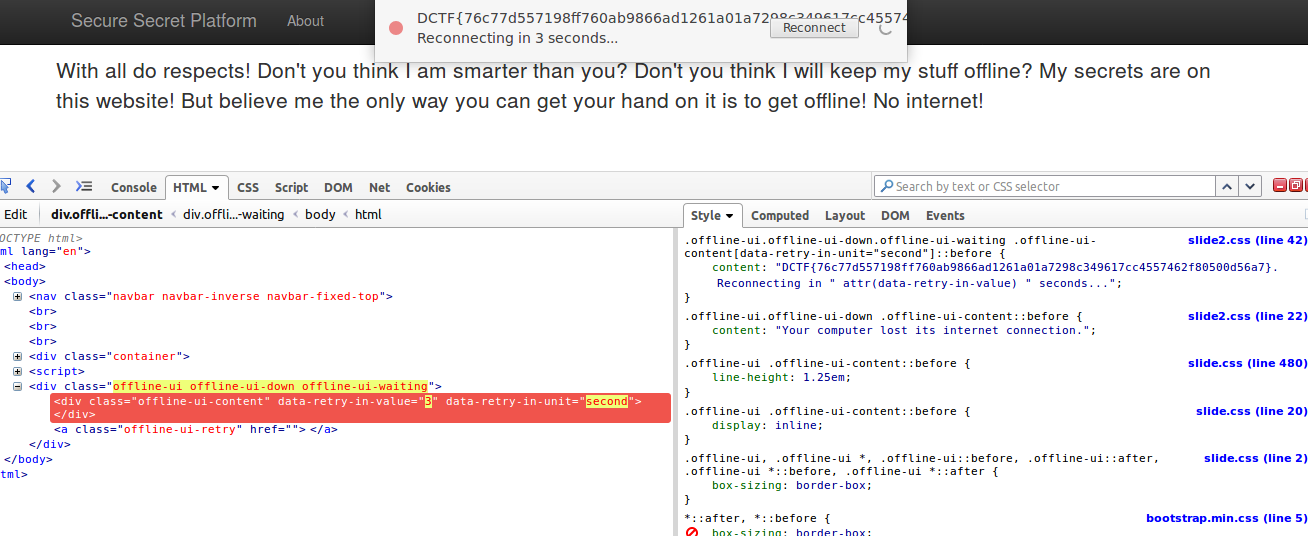Select the body breadcrumb
This screenshot has height=536, width=1308.
coord(320,214)
